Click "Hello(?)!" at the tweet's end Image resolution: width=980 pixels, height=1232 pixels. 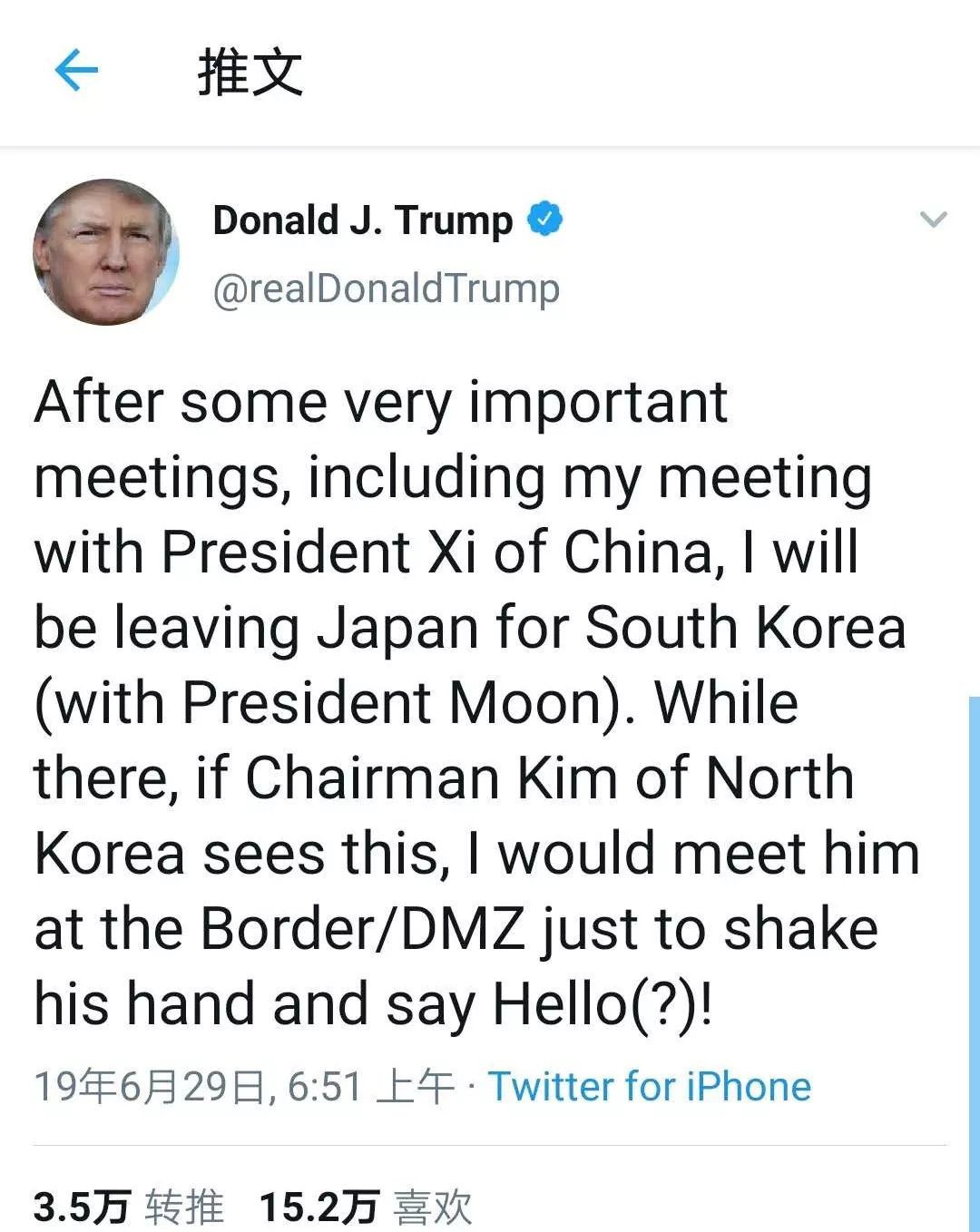coord(603,1004)
